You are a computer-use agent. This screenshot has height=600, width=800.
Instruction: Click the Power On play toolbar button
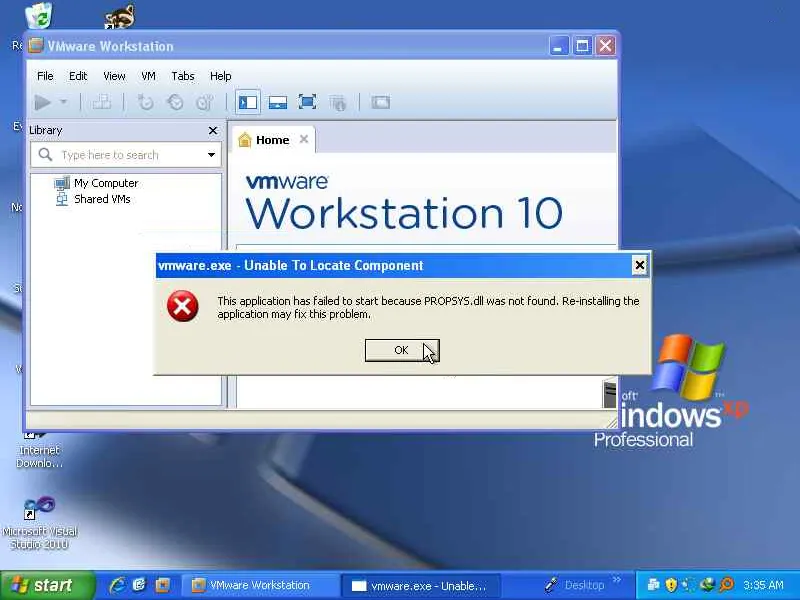pyautogui.click(x=43, y=103)
